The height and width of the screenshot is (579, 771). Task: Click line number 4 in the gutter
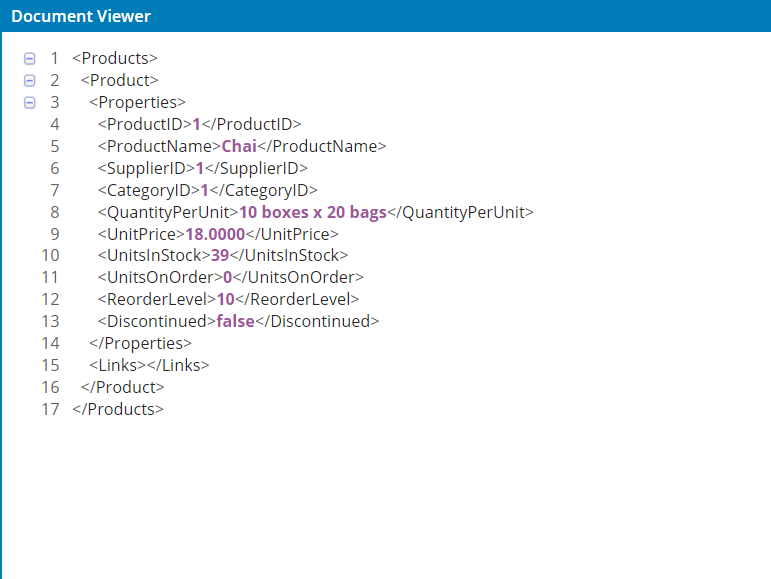[54, 124]
